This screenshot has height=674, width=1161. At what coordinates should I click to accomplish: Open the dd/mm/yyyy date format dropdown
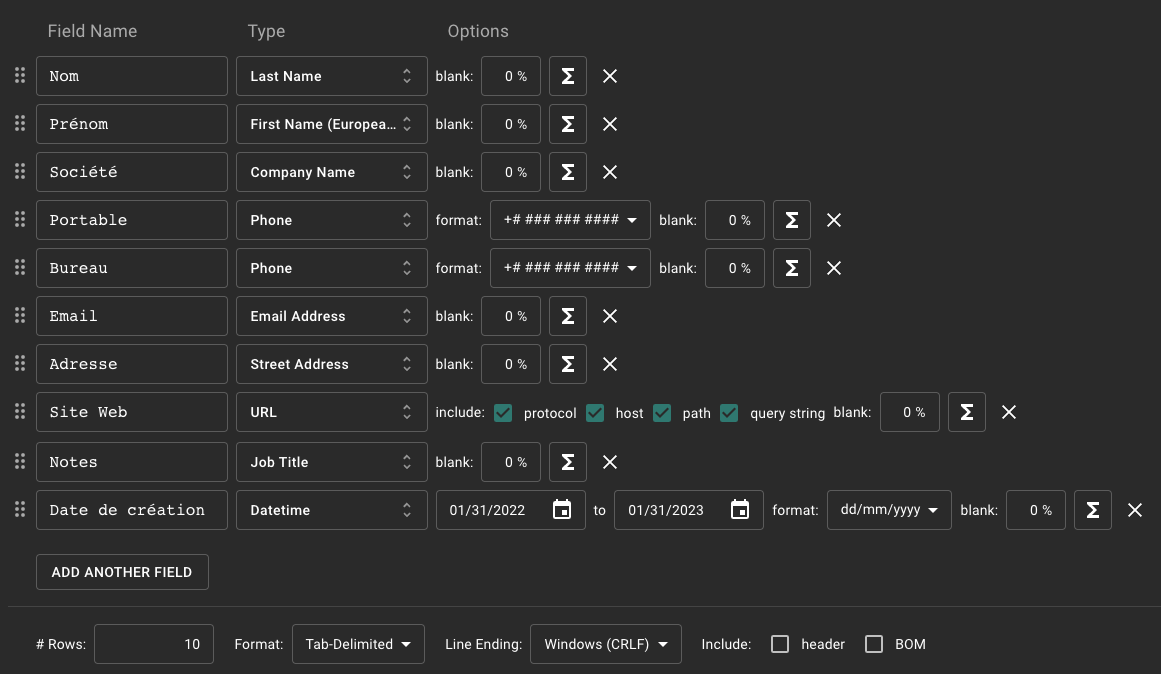(889, 510)
